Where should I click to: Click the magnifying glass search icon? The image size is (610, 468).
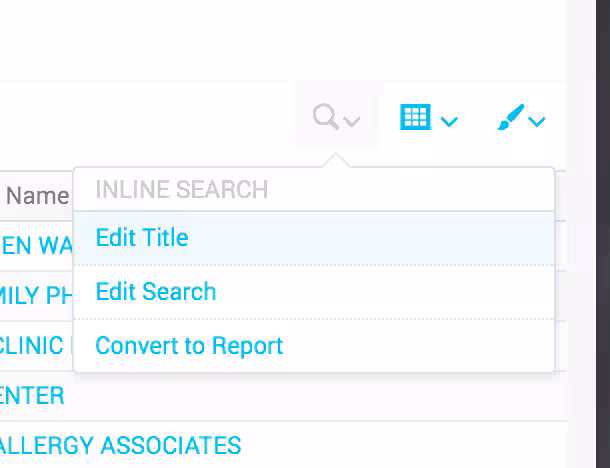point(325,118)
